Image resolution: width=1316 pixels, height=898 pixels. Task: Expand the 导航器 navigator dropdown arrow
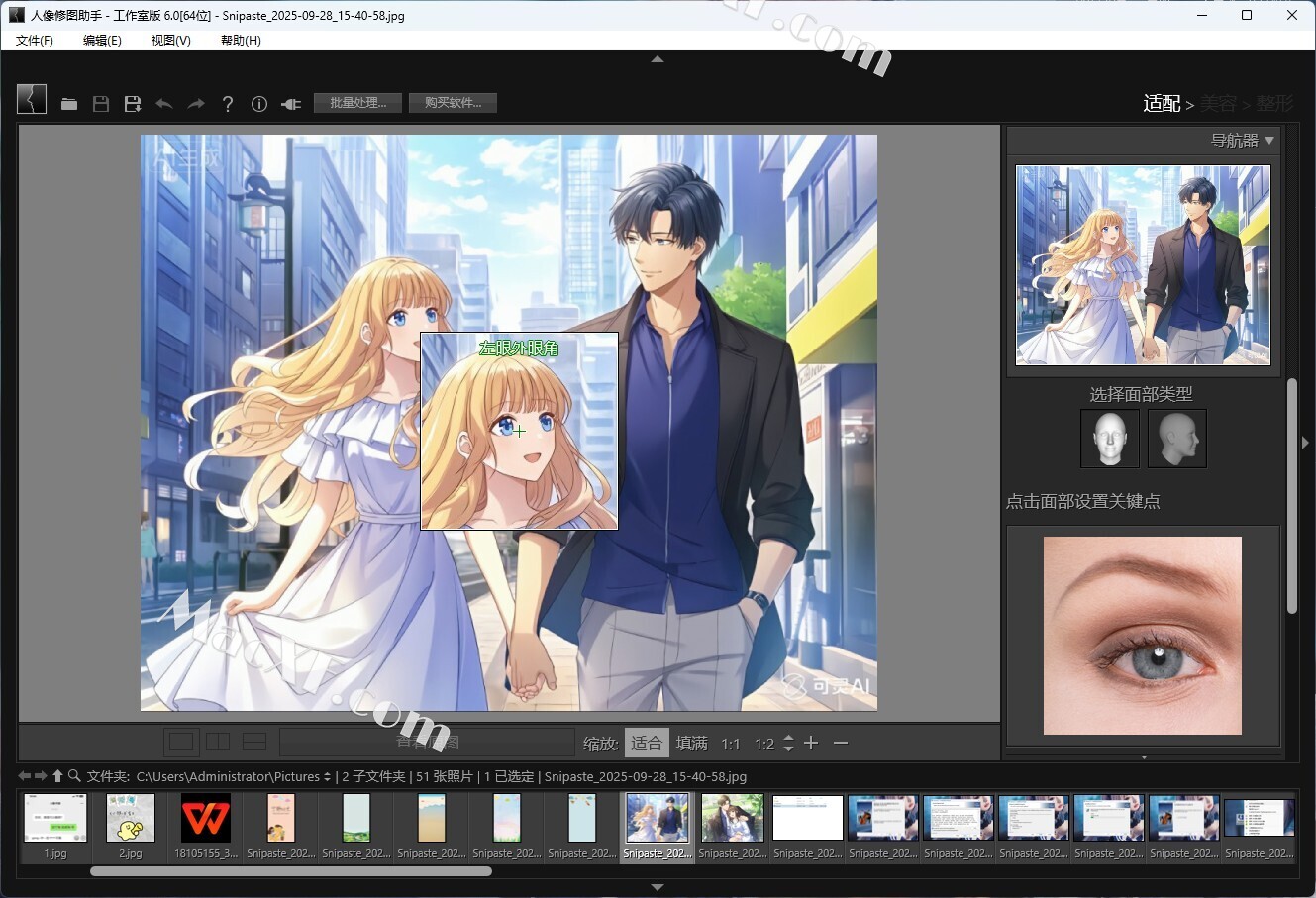point(1269,141)
